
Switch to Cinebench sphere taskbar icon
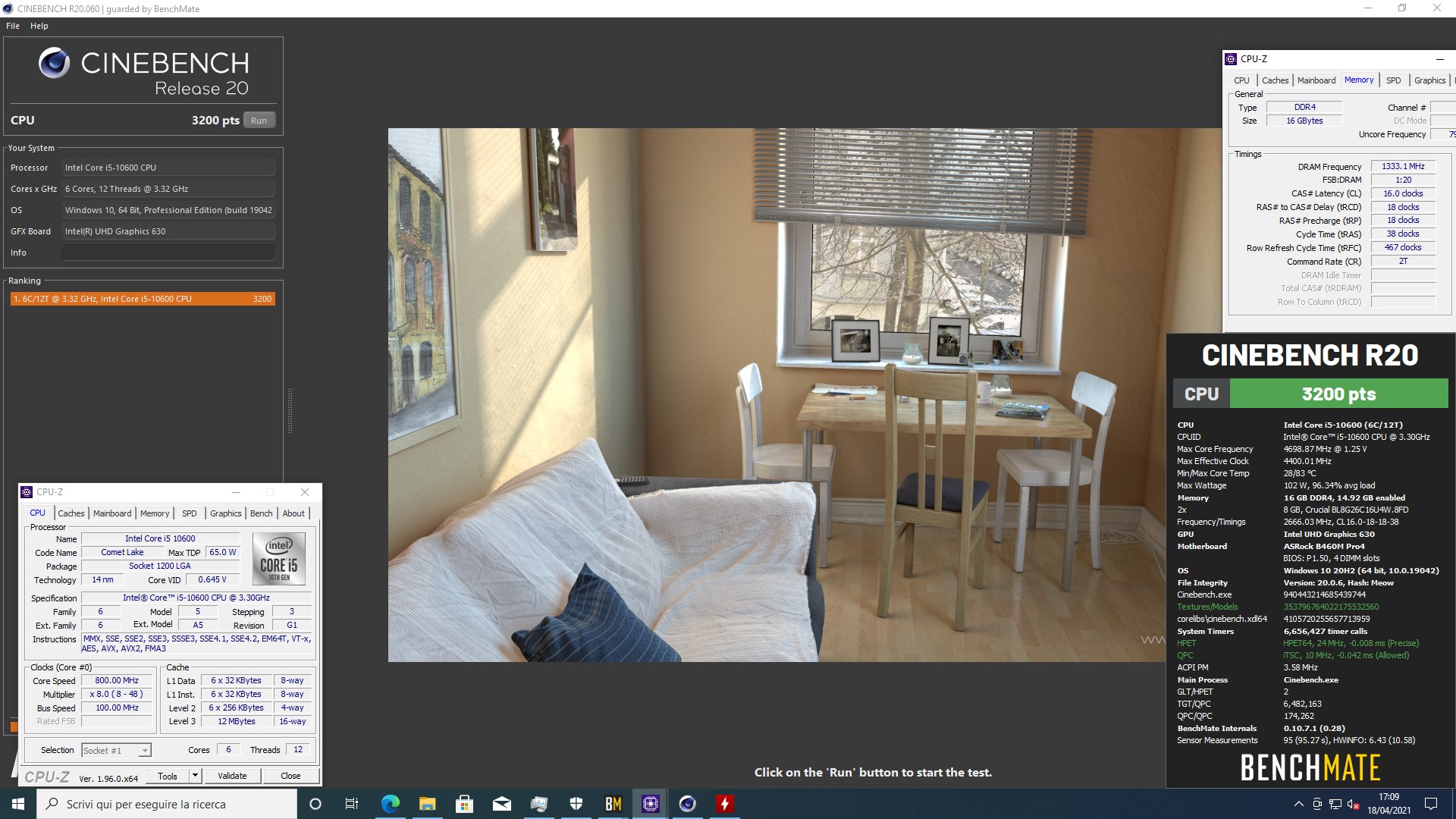[x=687, y=804]
